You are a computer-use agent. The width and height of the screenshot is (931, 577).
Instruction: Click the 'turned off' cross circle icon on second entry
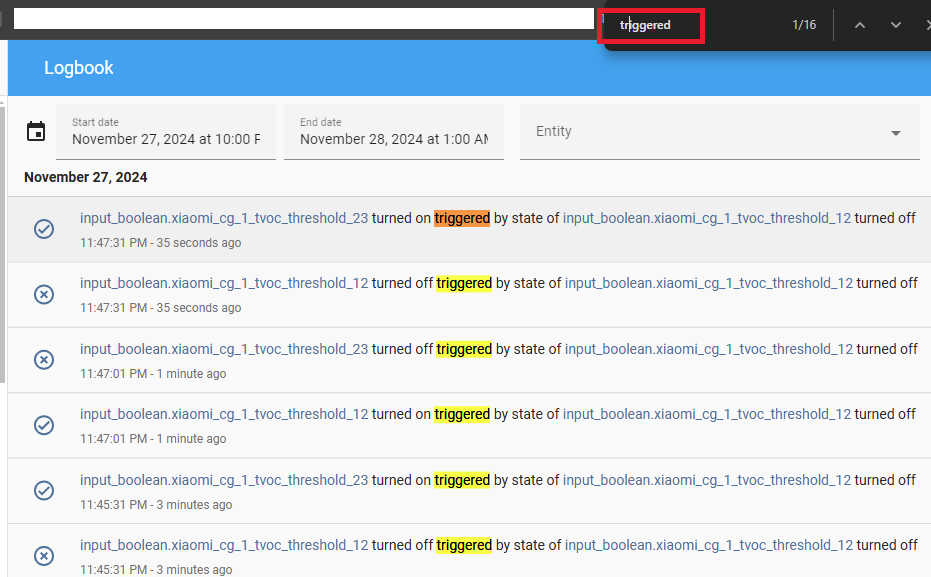pos(43,294)
